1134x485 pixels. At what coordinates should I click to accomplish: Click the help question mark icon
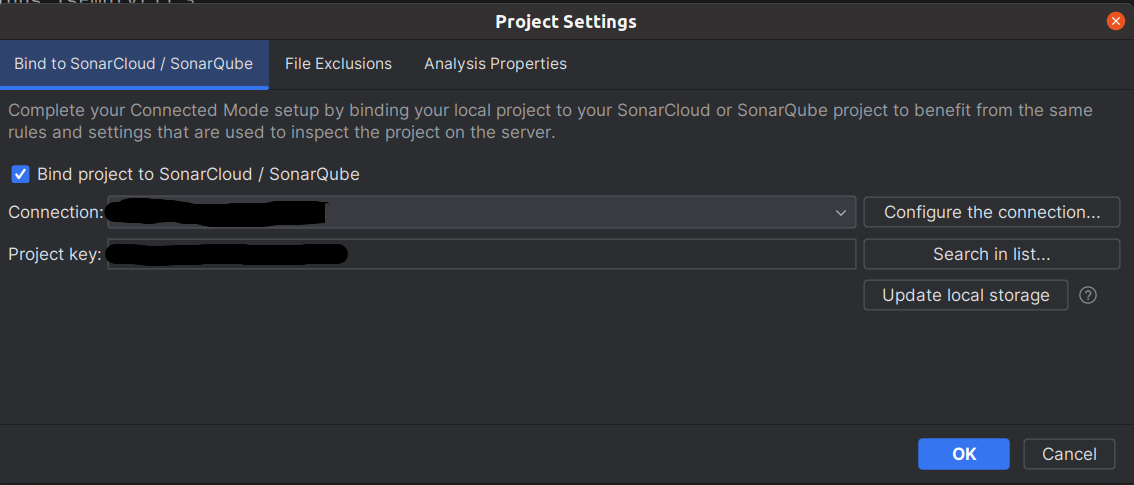click(1088, 295)
